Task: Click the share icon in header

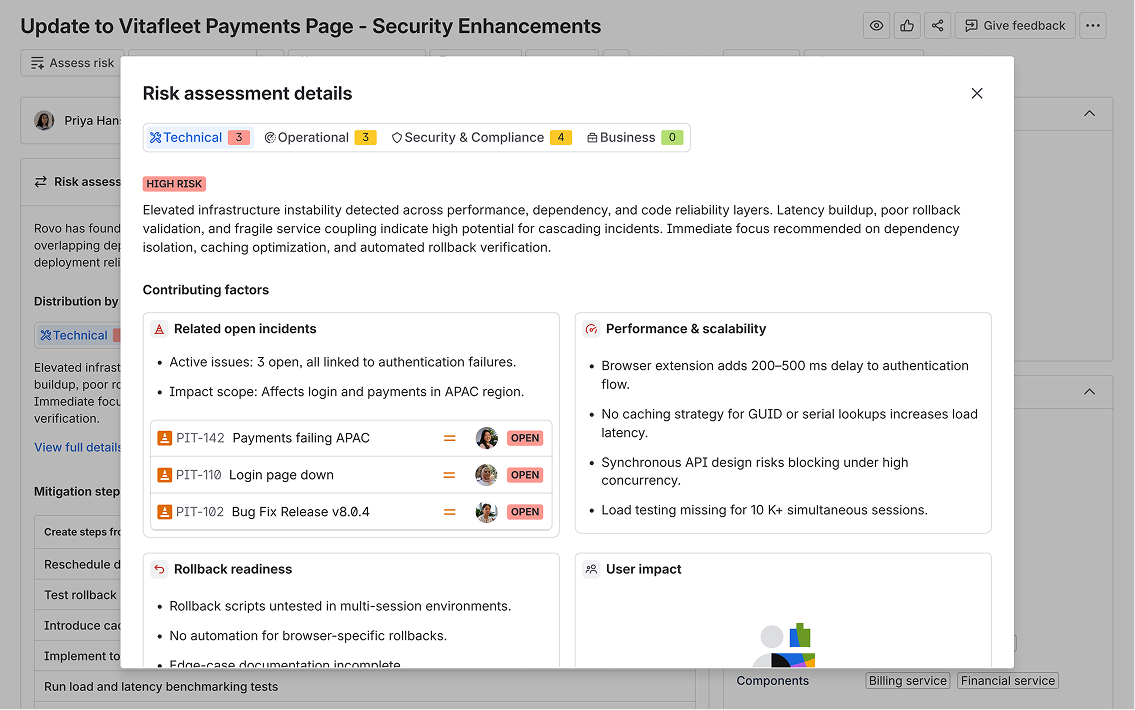Action: [937, 26]
